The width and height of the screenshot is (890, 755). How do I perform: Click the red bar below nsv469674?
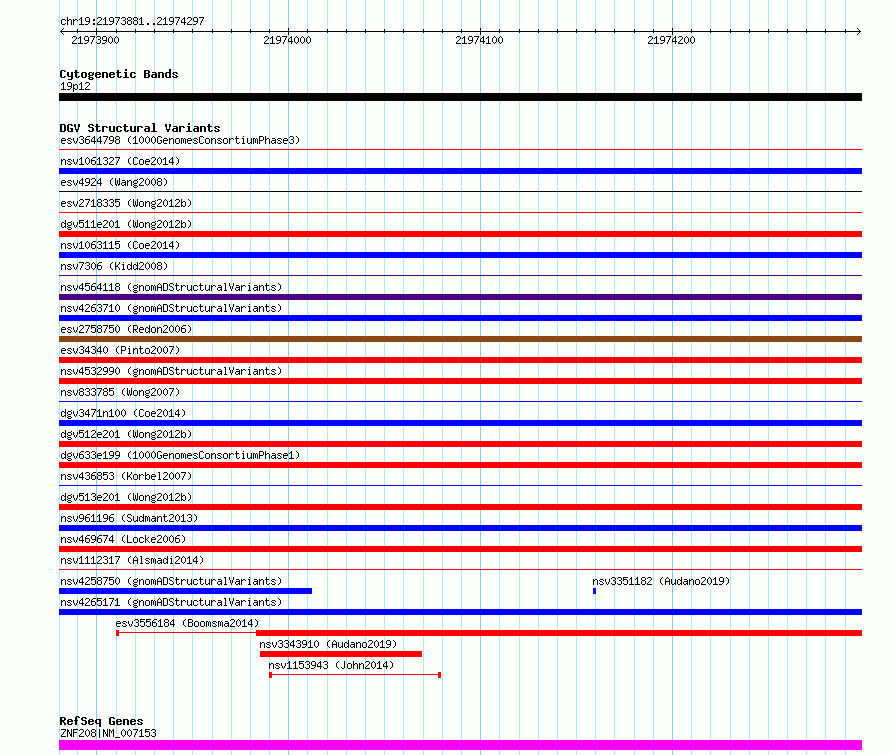click(x=460, y=549)
